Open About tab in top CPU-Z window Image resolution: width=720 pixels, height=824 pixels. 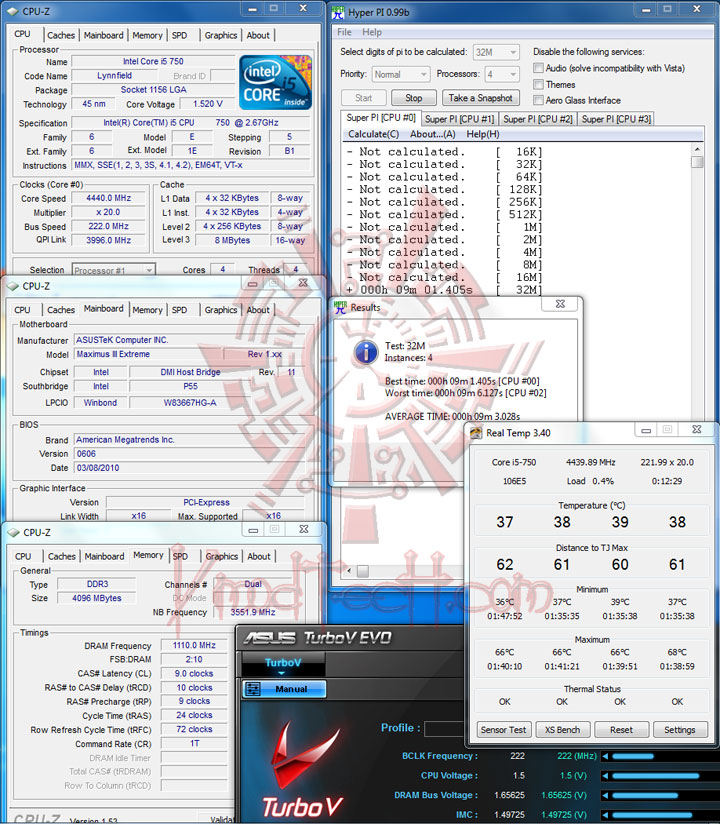pos(258,35)
